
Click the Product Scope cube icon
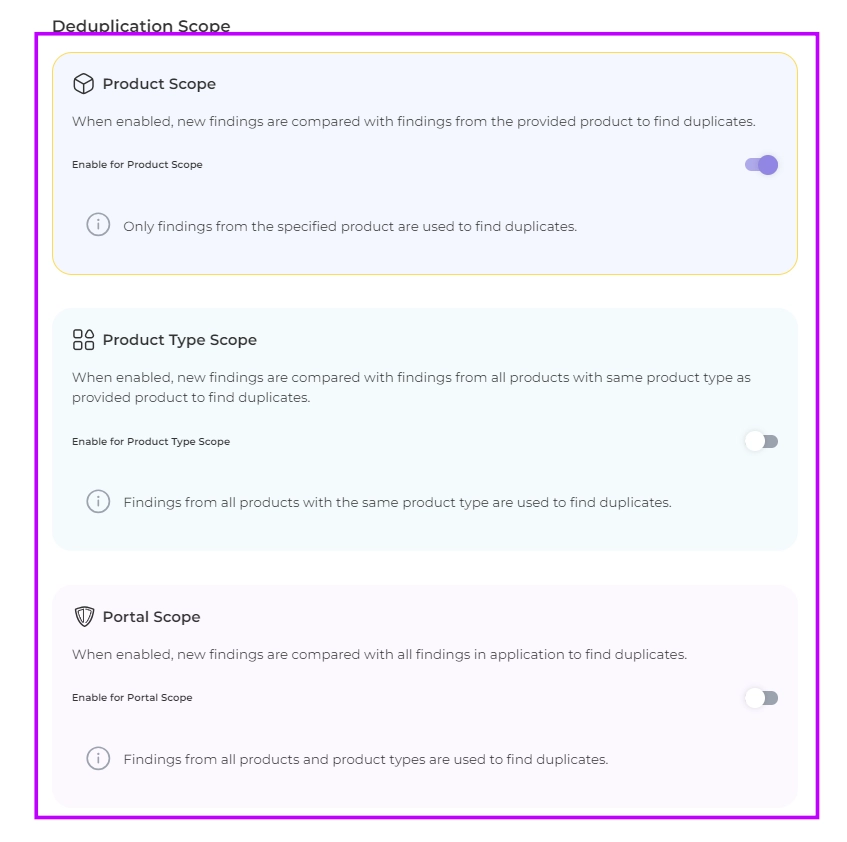tap(83, 84)
